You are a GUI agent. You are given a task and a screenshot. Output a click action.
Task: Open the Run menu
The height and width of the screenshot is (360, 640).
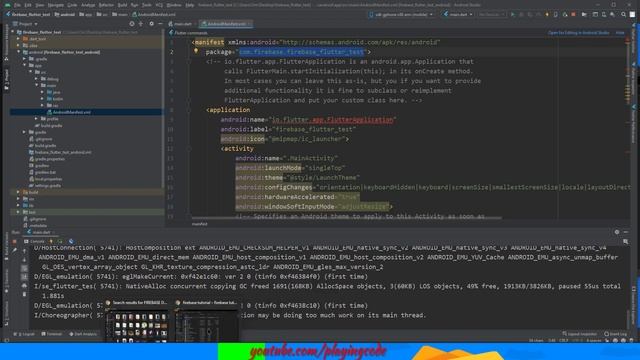click(x=134, y=5)
